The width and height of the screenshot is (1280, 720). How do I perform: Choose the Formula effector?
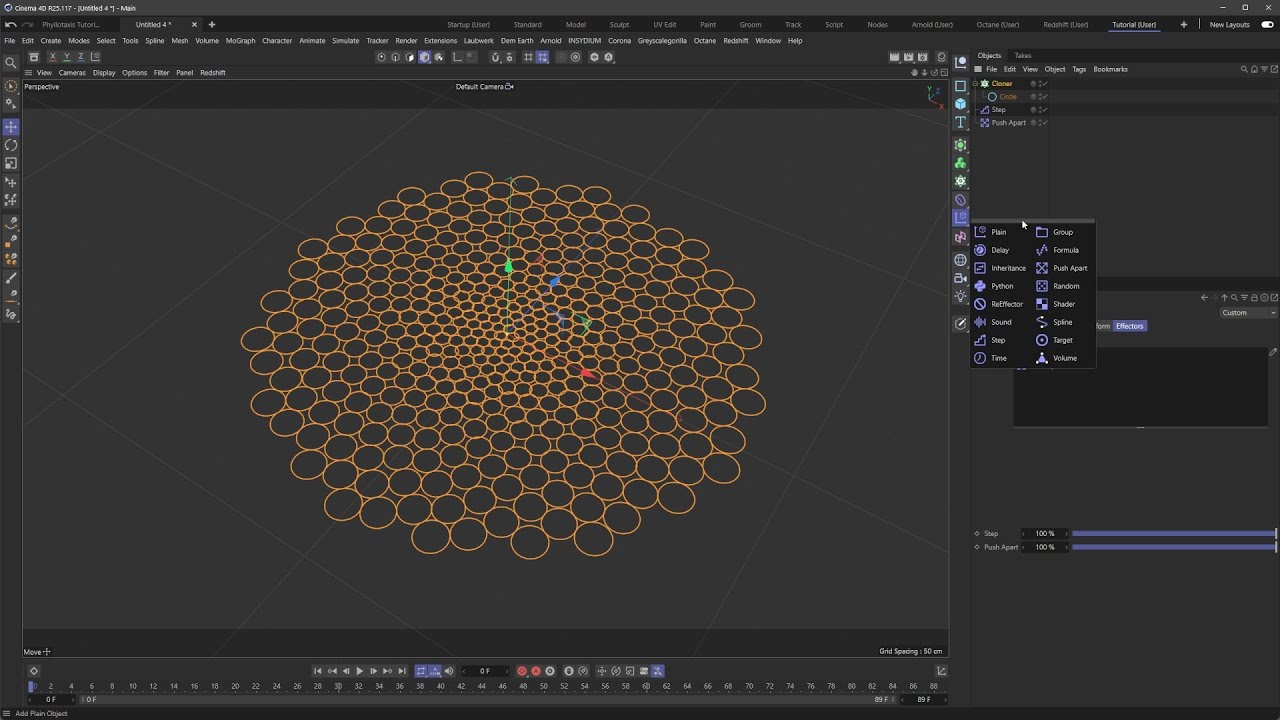(x=1064, y=250)
